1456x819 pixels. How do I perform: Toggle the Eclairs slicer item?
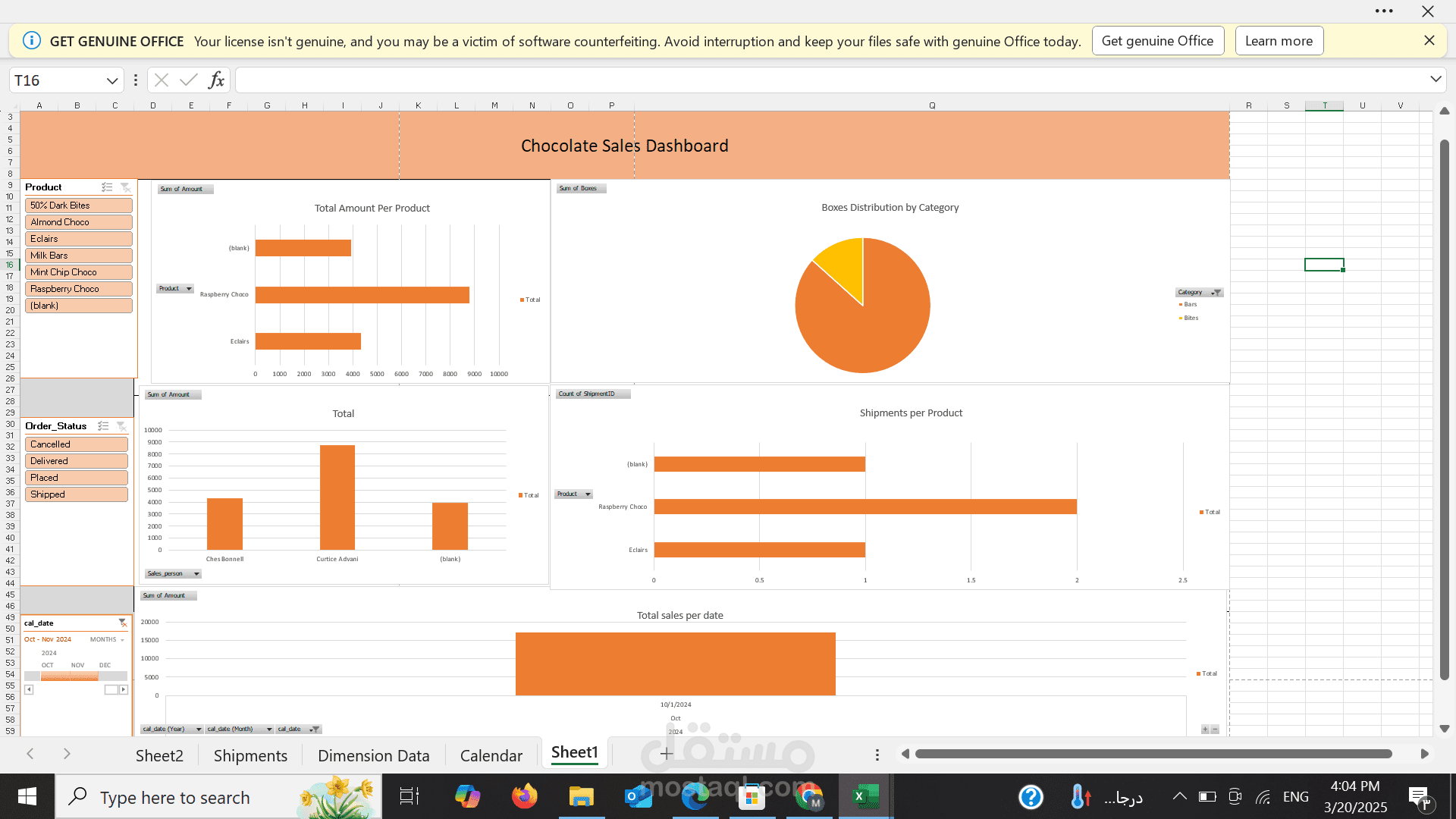pos(79,239)
